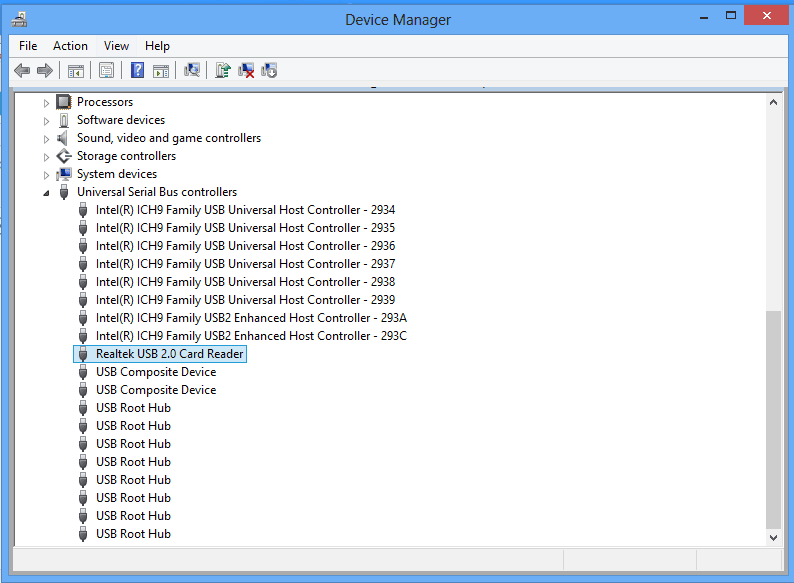The height and width of the screenshot is (583, 794).
Task: Select Storage controllers label
Action: 127,156
